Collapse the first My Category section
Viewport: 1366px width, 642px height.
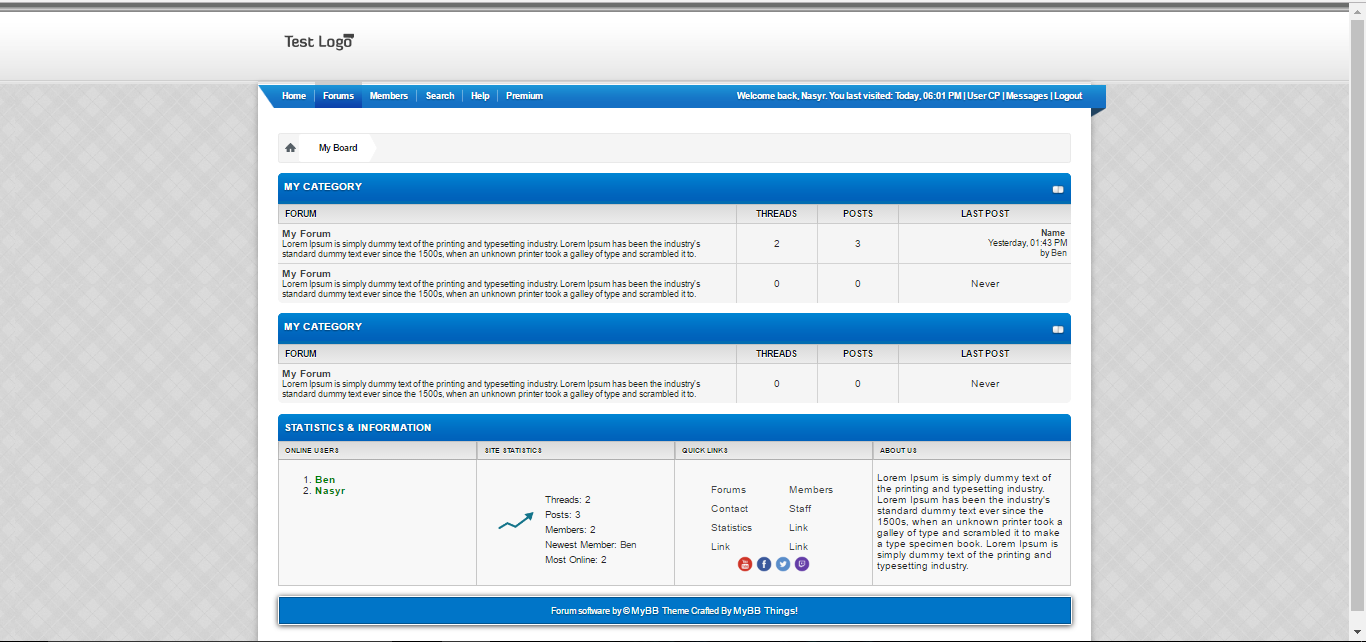click(1057, 189)
